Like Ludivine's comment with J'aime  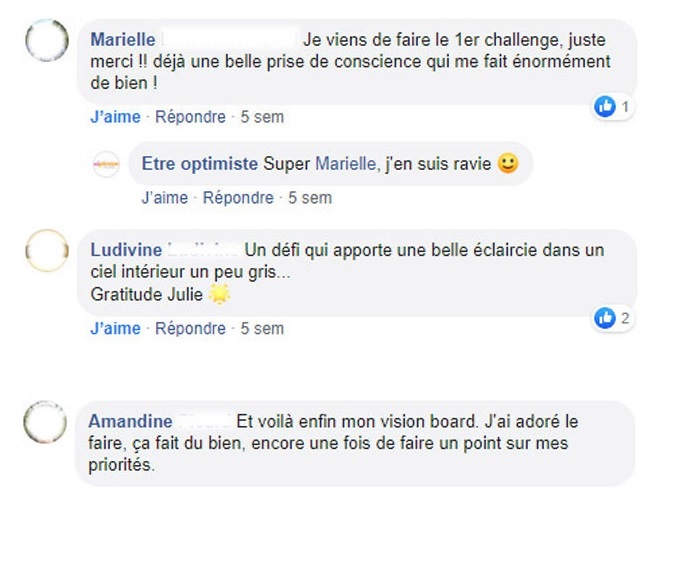coord(115,328)
